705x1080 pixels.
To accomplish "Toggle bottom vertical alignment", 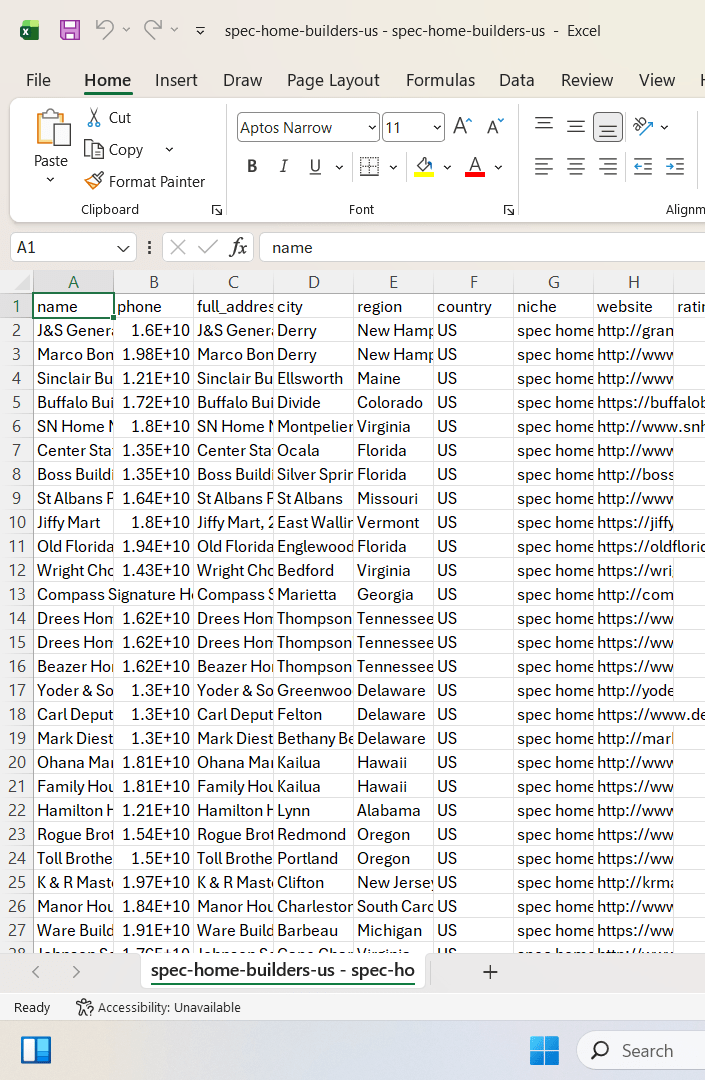I will pyautogui.click(x=608, y=127).
